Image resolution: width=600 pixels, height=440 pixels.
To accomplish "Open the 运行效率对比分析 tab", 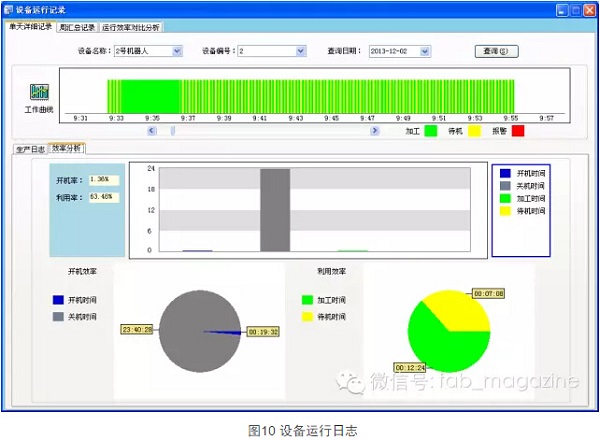I will click(130, 27).
